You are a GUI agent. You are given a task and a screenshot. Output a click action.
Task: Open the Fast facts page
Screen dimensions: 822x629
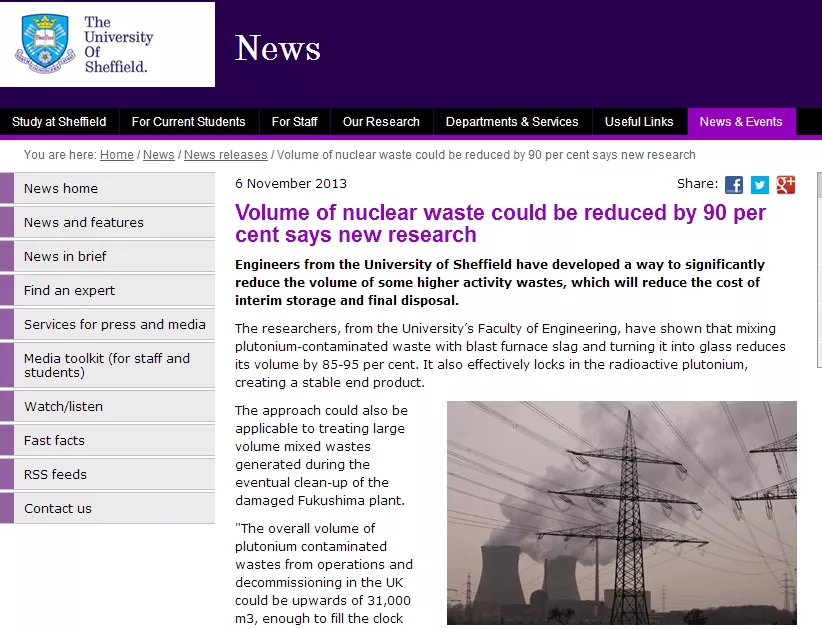coord(107,440)
